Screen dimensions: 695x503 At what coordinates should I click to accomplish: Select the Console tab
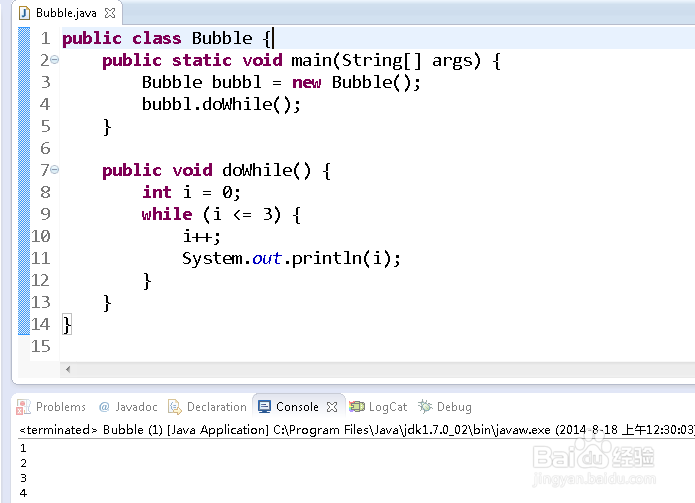(297, 406)
